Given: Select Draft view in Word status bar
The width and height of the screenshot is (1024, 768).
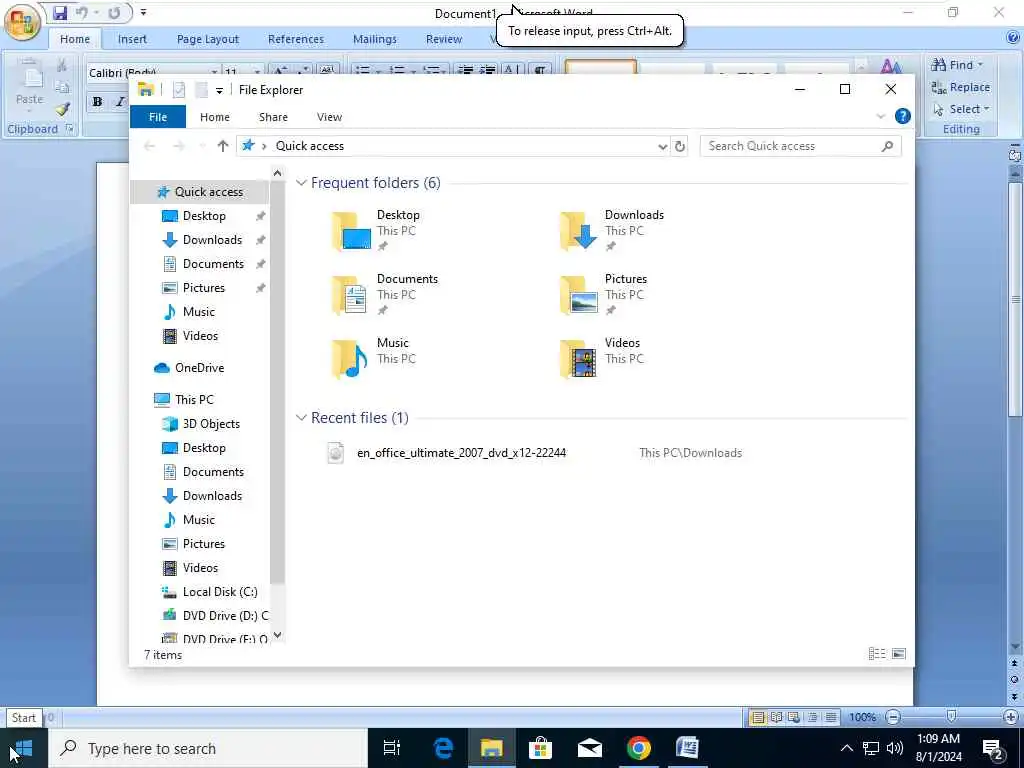Looking at the screenshot, I should [831, 717].
